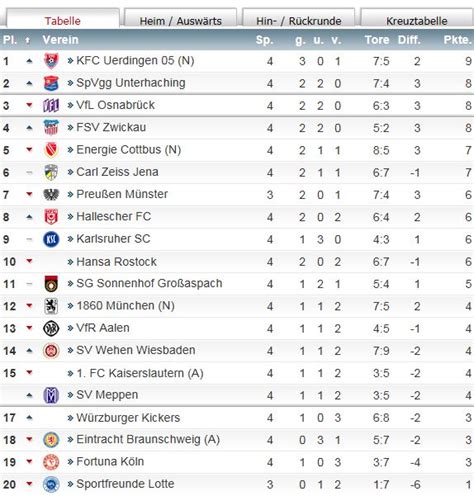The height and width of the screenshot is (496, 474).
Task: Click the FSV Zwickau club crest
Action: point(51,128)
